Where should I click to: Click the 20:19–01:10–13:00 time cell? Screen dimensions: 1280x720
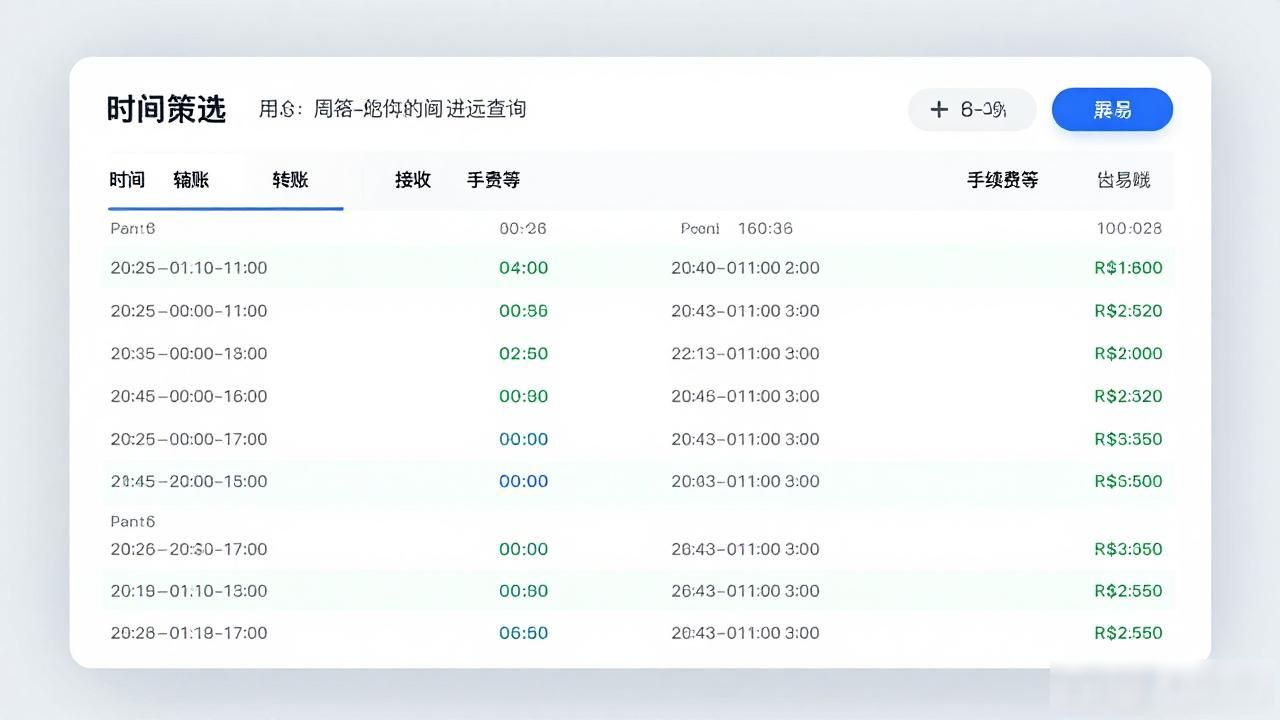click(189, 591)
